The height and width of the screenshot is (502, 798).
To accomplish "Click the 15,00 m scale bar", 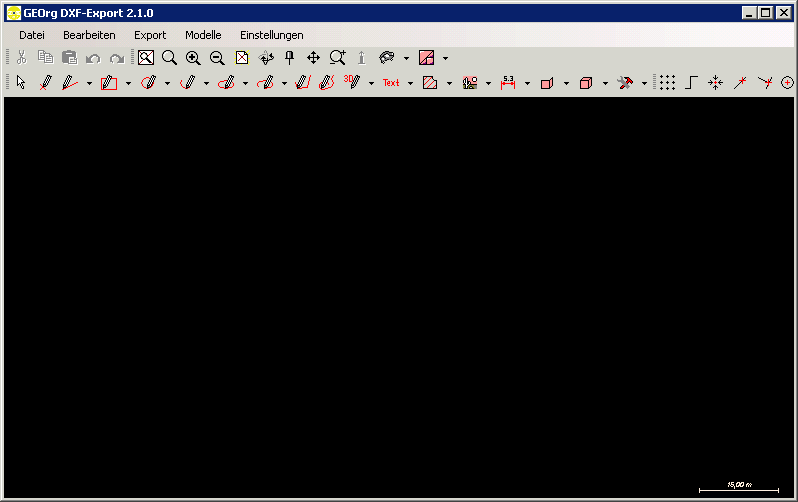I will pyautogui.click(x=738, y=487).
